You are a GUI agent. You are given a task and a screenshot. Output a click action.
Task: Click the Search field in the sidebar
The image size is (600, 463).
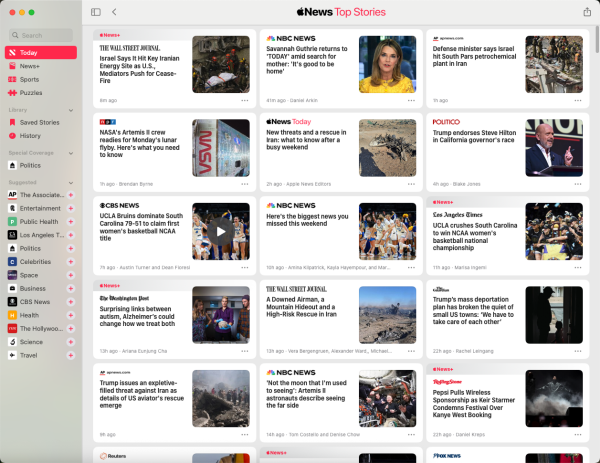[x=41, y=35]
